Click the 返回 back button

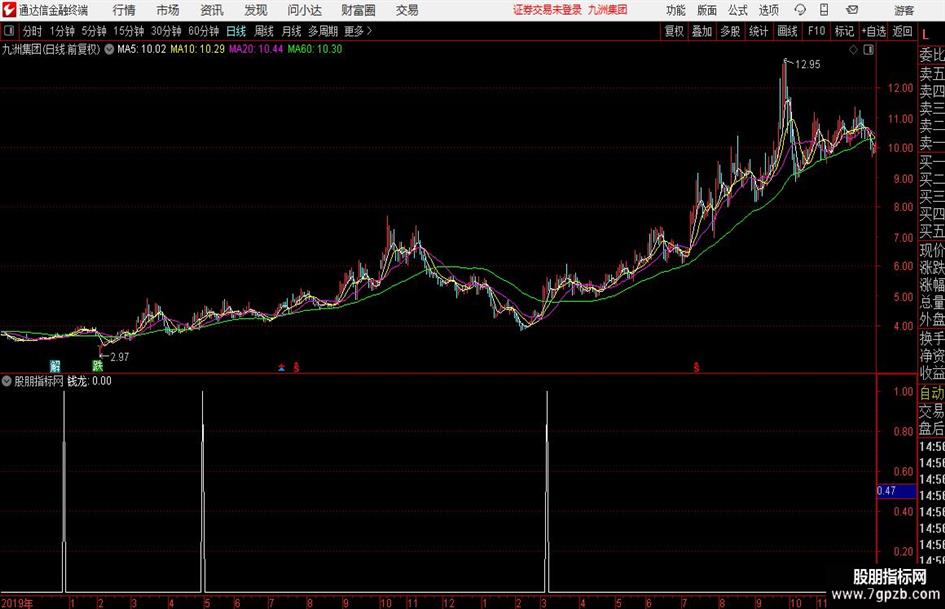click(902, 31)
